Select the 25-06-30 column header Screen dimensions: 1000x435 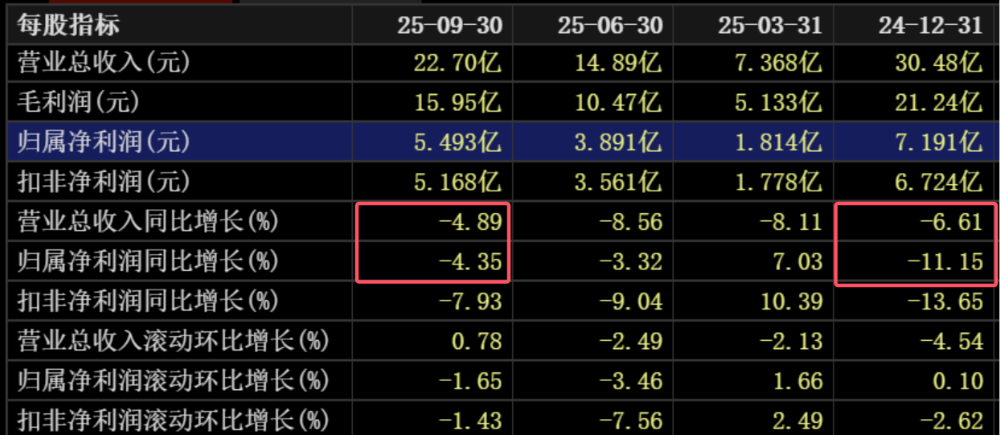coord(610,26)
